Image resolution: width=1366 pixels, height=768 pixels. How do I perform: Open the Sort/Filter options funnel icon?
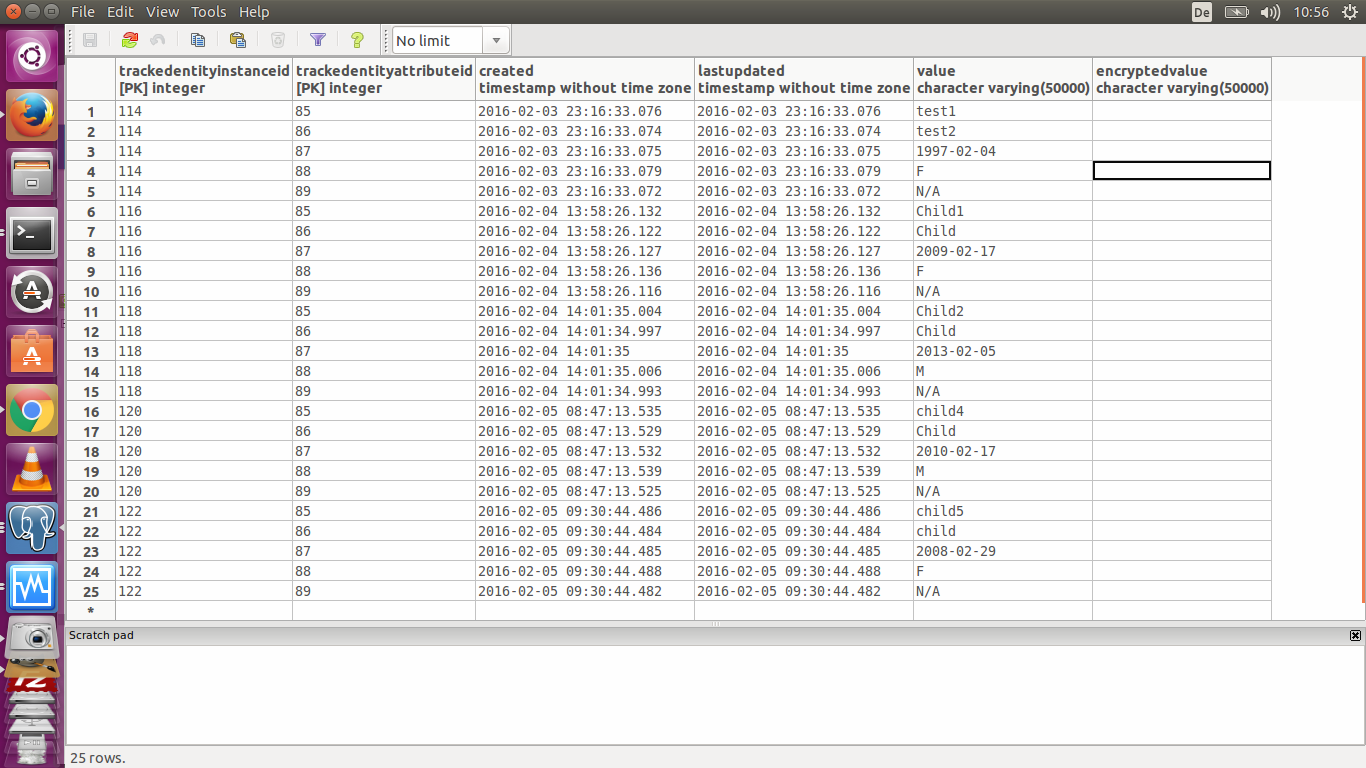(x=318, y=40)
